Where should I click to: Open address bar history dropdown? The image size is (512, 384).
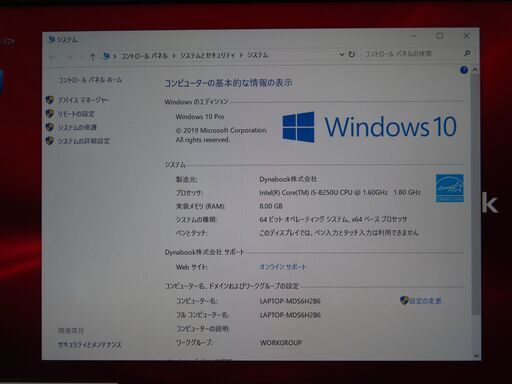(x=342, y=54)
